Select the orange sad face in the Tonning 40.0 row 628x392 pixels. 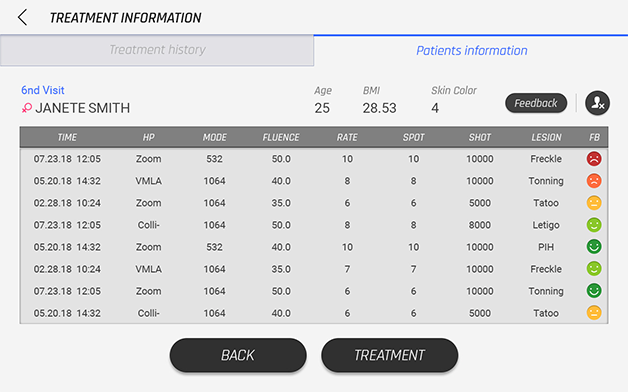tap(594, 181)
